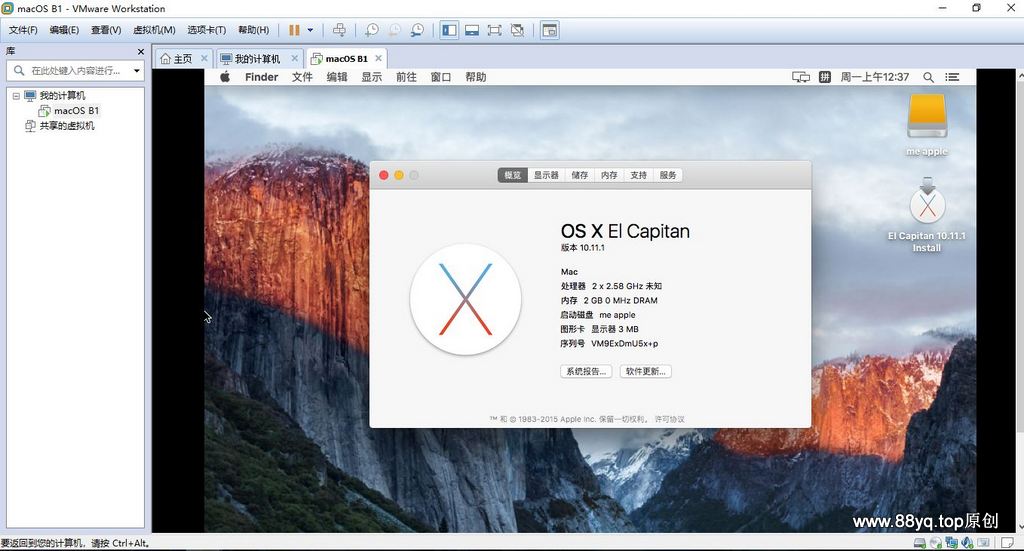
Task: Open the macOS 窗口 menu
Action: (441, 77)
